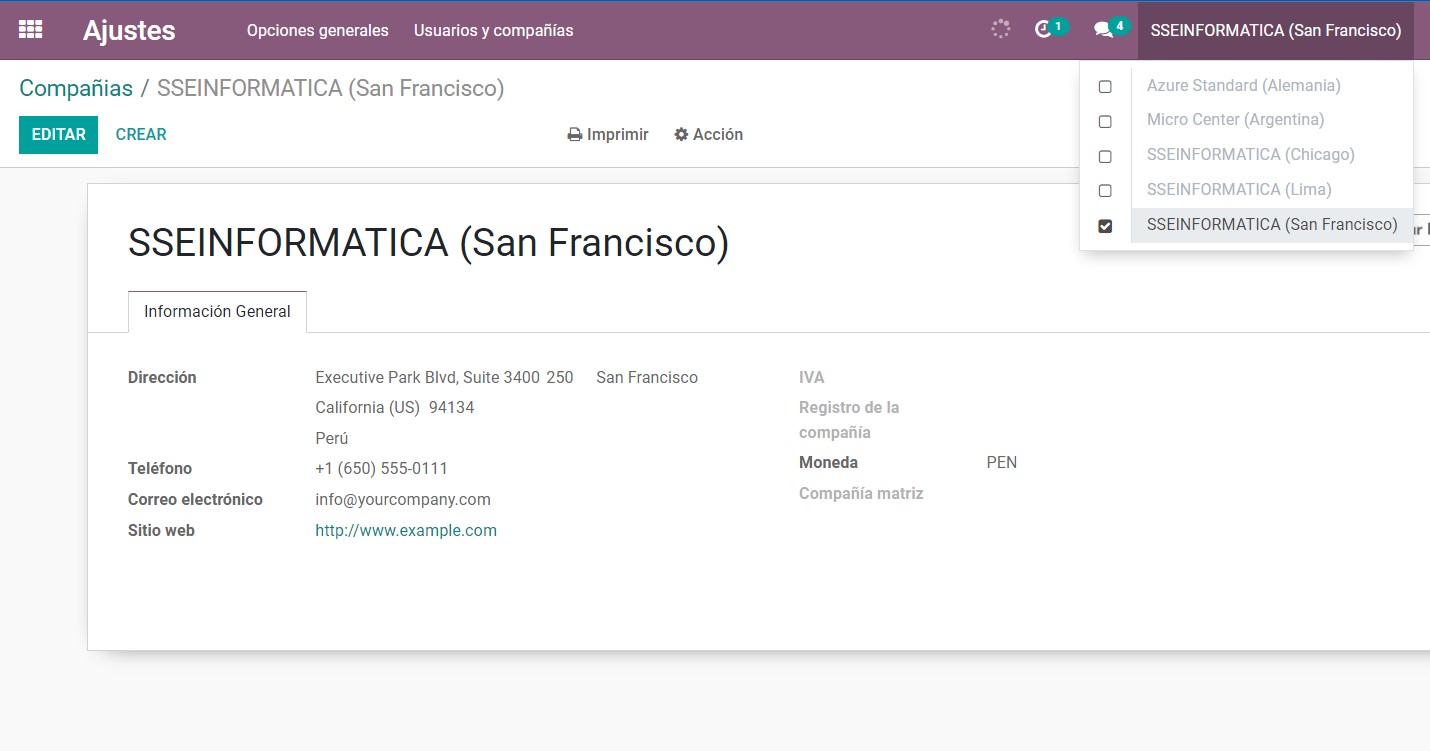Open the Usuarios y compañías menu
1430x751 pixels.
click(x=494, y=30)
